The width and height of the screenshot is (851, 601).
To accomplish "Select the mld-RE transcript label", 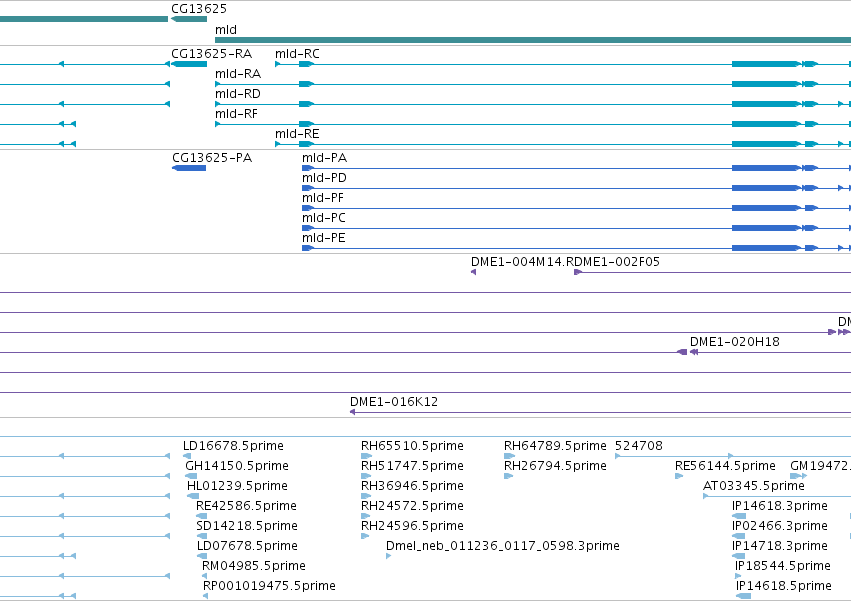I will pos(297,134).
